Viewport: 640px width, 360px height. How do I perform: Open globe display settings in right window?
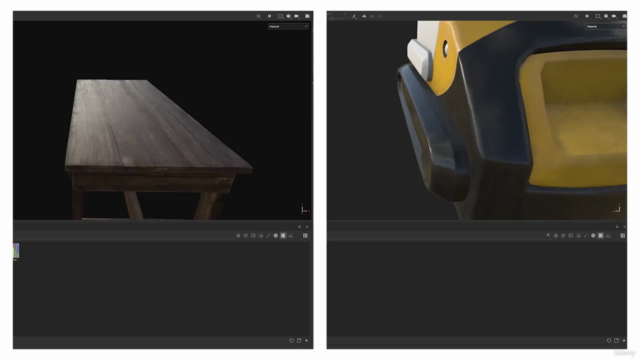(606, 16)
